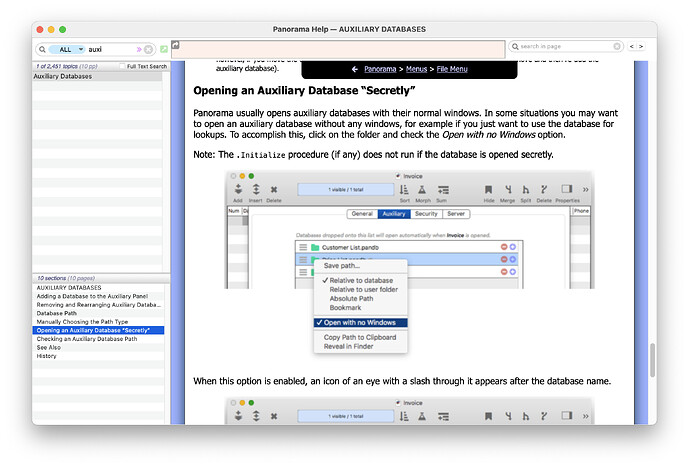Click into the search in page field
Image resolution: width=689 pixels, height=467 pixels.
[x=565, y=46]
